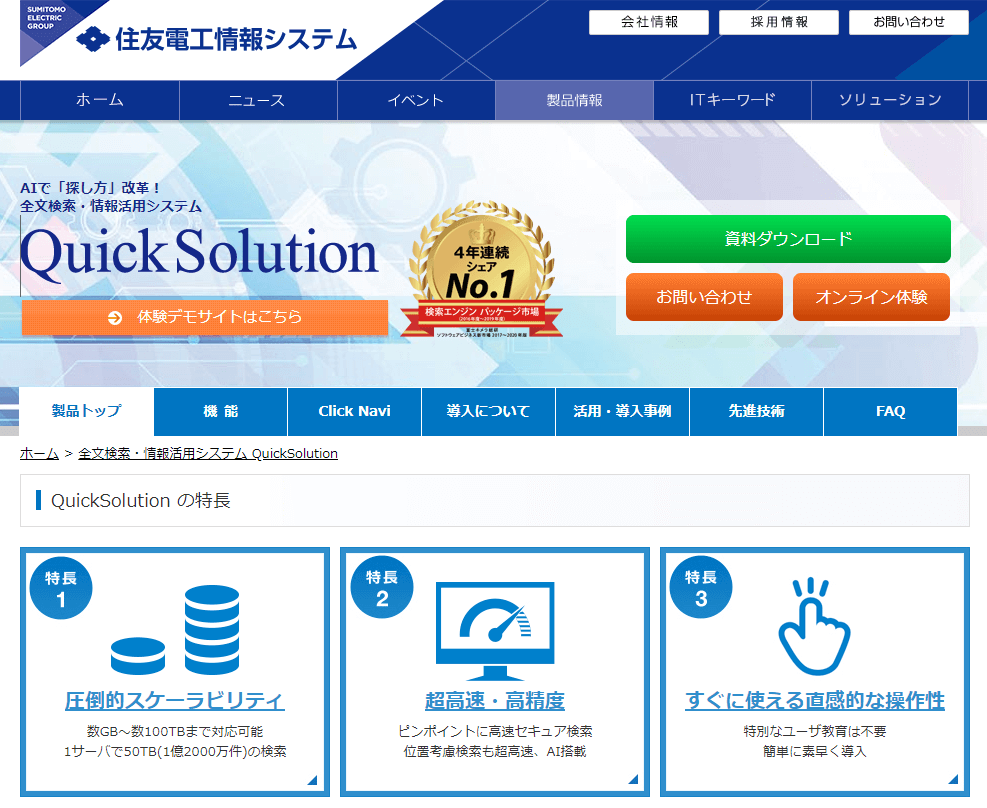Viewport: 987px width, 808px height.
Task: Open the 超高速・高精度 link
Action: pos(495,700)
